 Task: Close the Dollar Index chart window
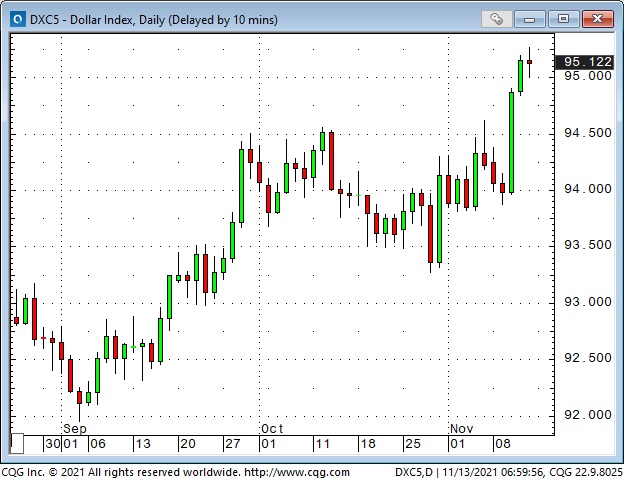pyautogui.click(x=597, y=19)
